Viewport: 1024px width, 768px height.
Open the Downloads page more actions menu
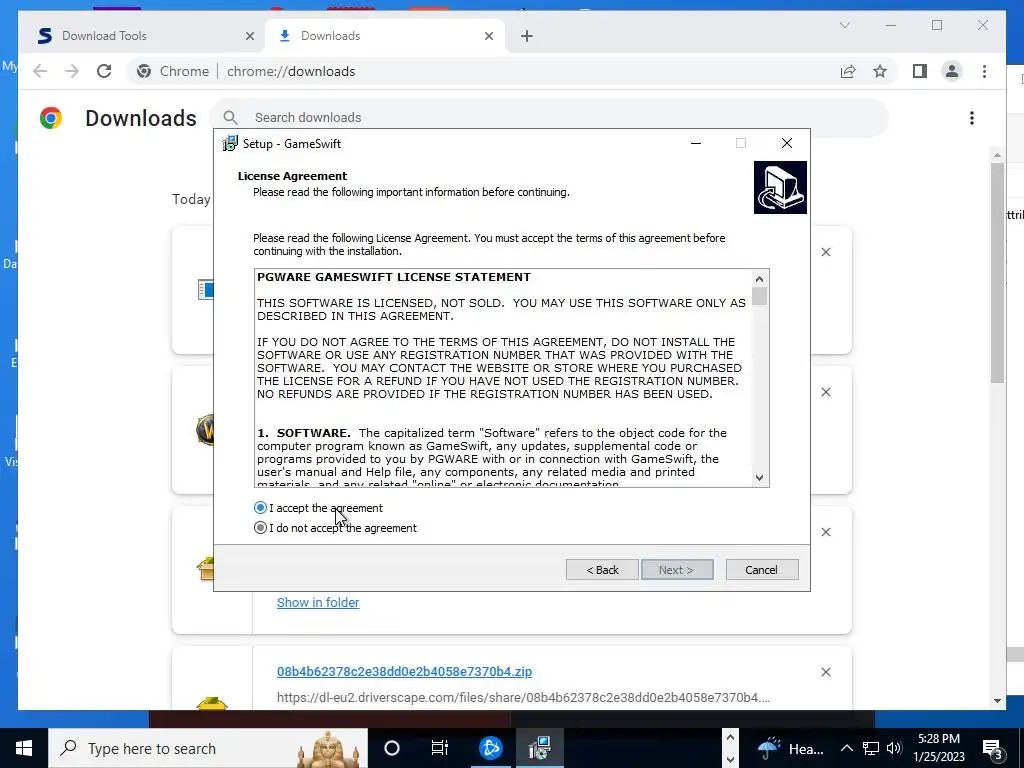[x=972, y=118]
